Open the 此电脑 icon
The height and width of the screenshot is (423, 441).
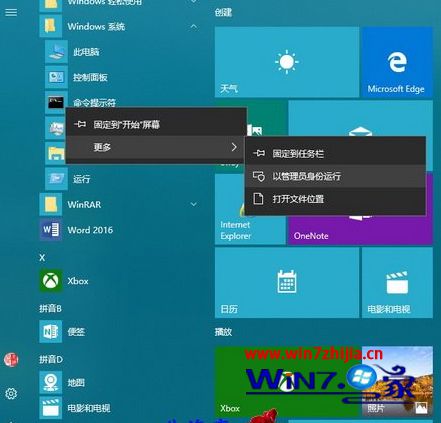tap(56, 52)
